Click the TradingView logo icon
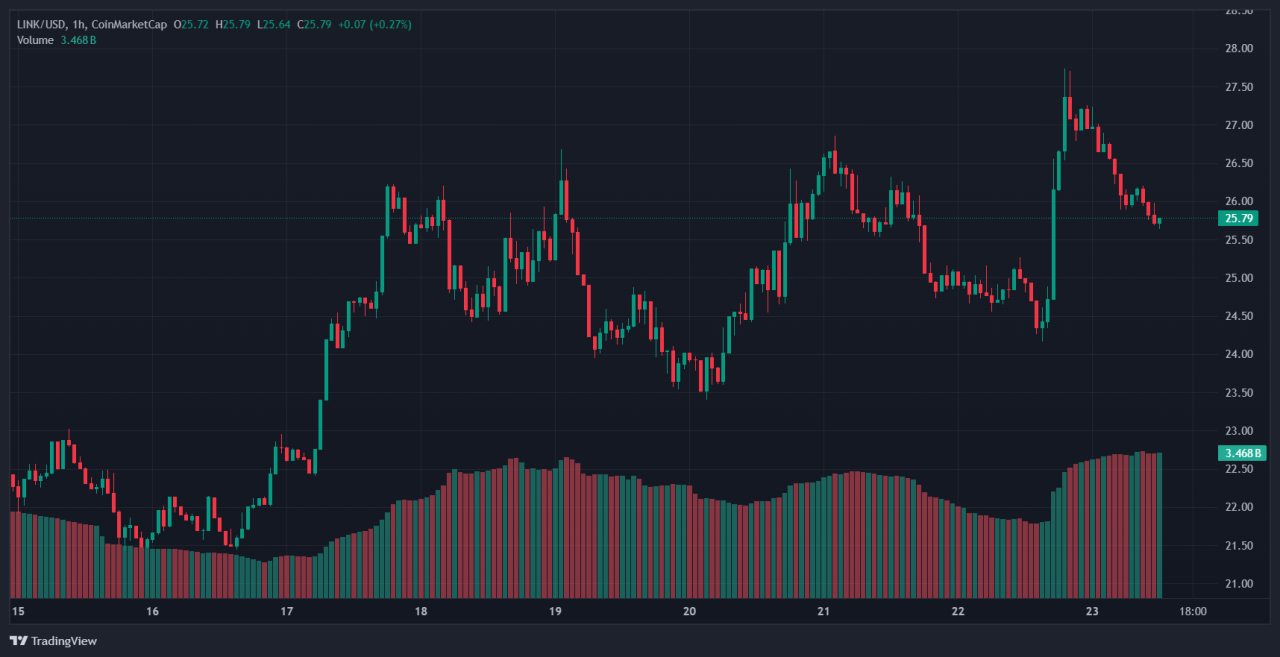Viewport: 1280px width, 657px height. coord(18,640)
